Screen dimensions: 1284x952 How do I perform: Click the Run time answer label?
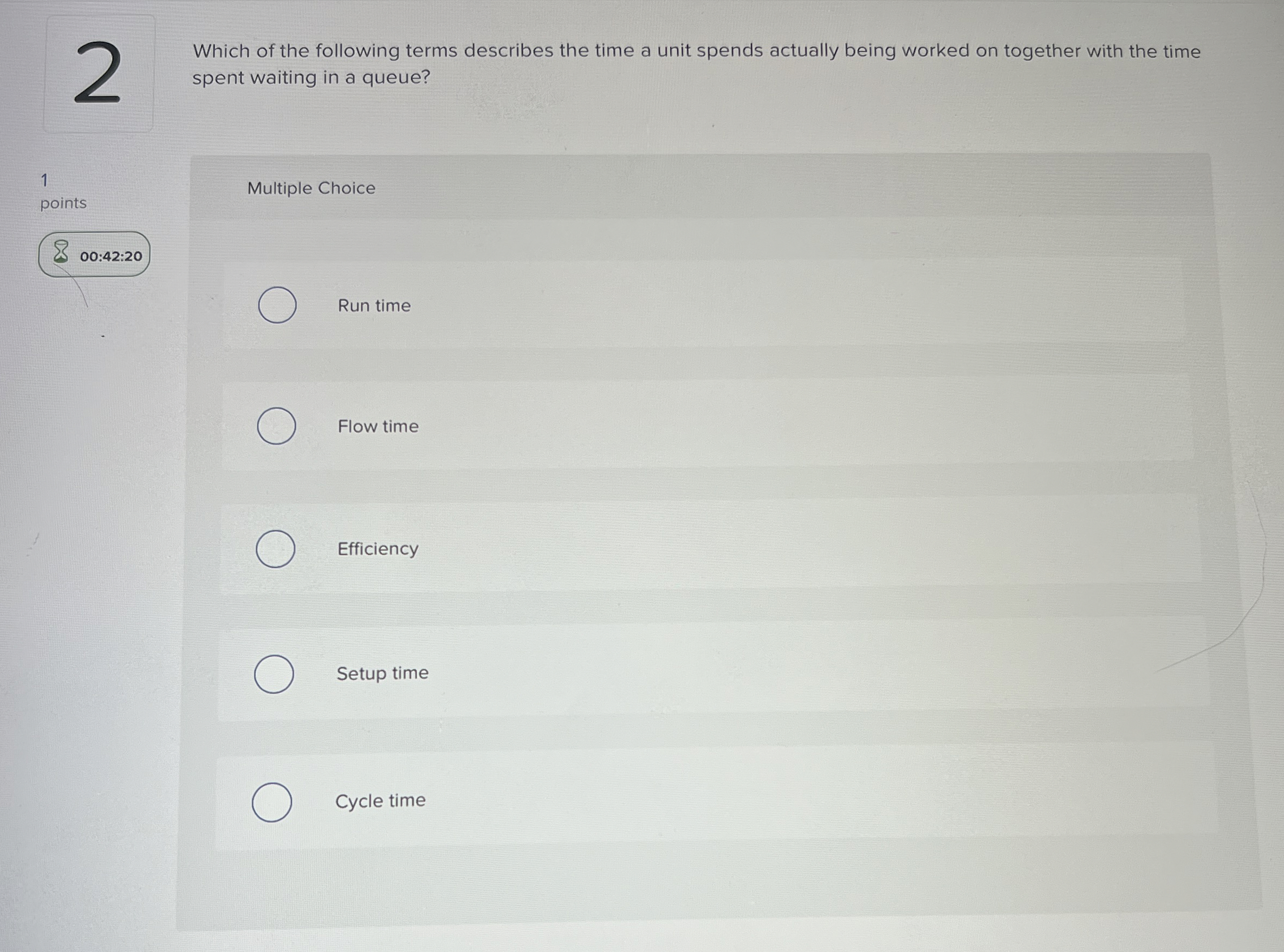(374, 306)
